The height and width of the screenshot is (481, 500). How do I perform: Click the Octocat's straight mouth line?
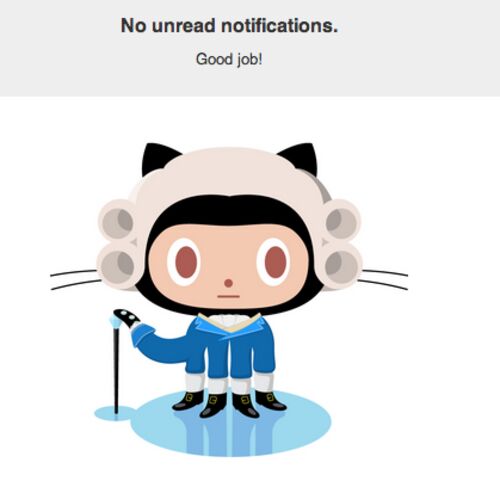click(228, 296)
